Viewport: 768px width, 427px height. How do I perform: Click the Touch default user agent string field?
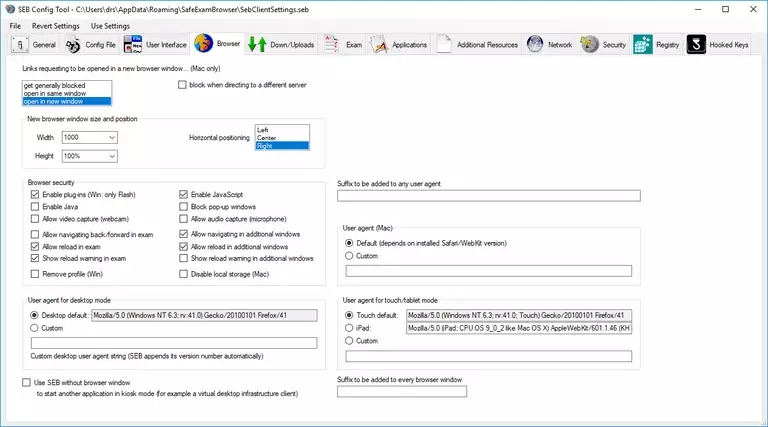pos(519,315)
